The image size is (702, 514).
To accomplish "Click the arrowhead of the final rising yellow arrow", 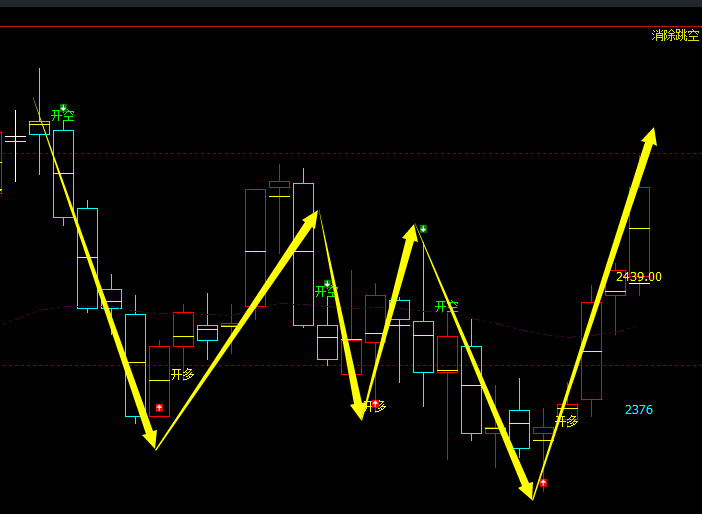I will (x=650, y=138).
